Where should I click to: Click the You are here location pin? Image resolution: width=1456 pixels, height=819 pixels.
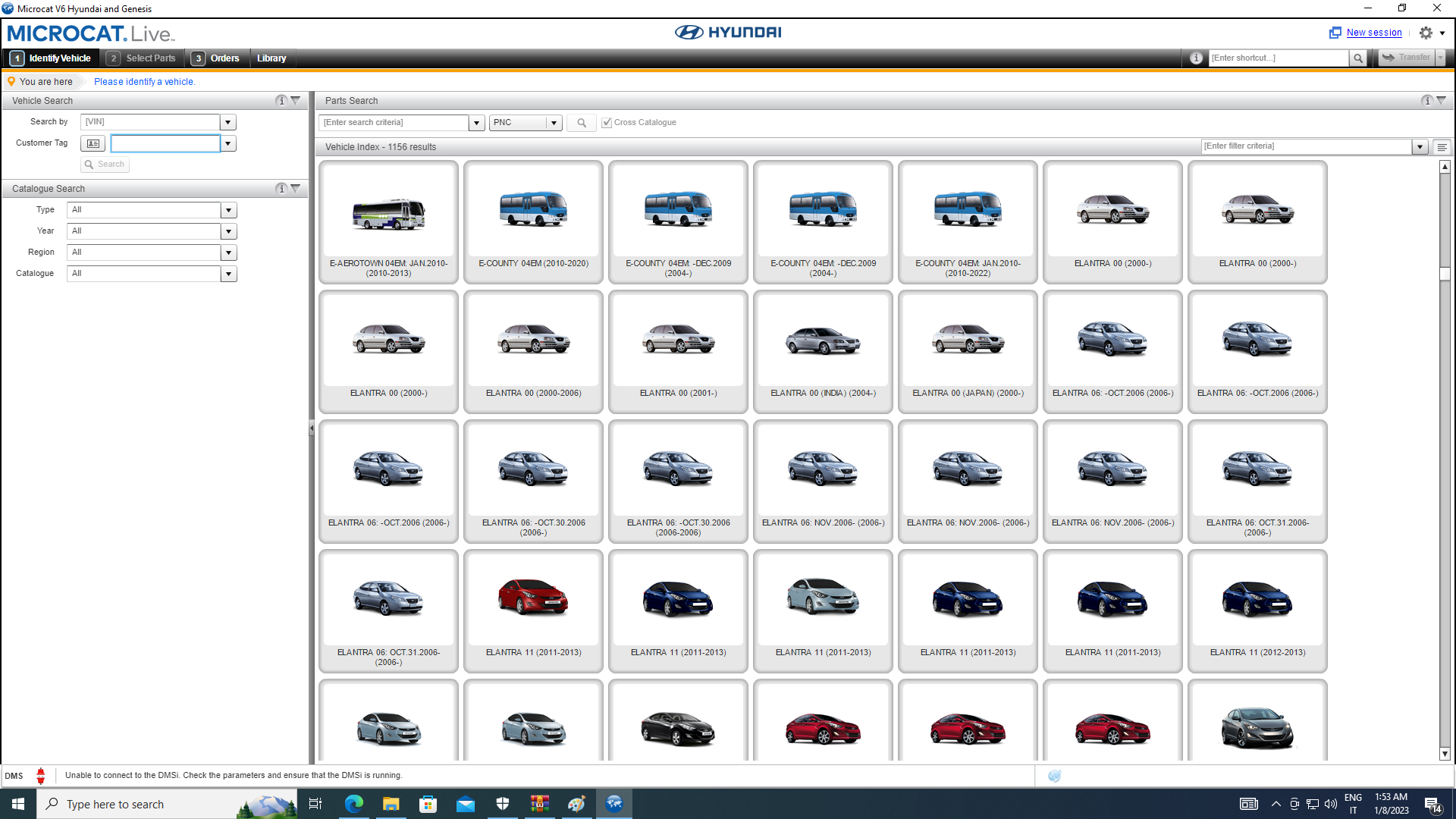(11, 82)
